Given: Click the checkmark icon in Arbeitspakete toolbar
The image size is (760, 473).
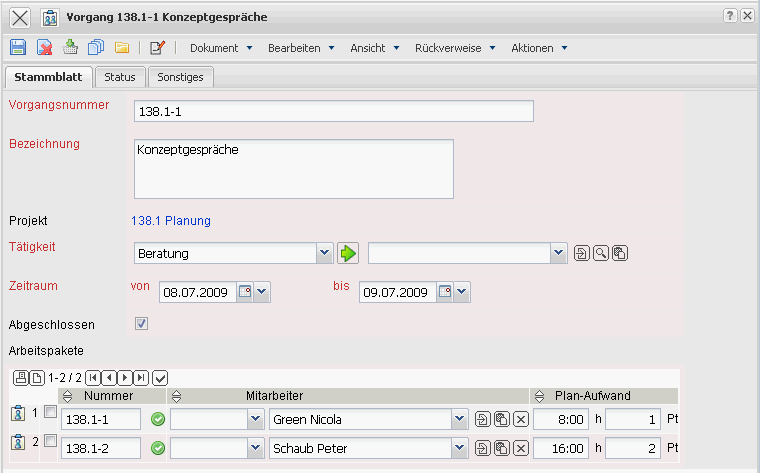Looking at the screenshot, I should point(160,378).
